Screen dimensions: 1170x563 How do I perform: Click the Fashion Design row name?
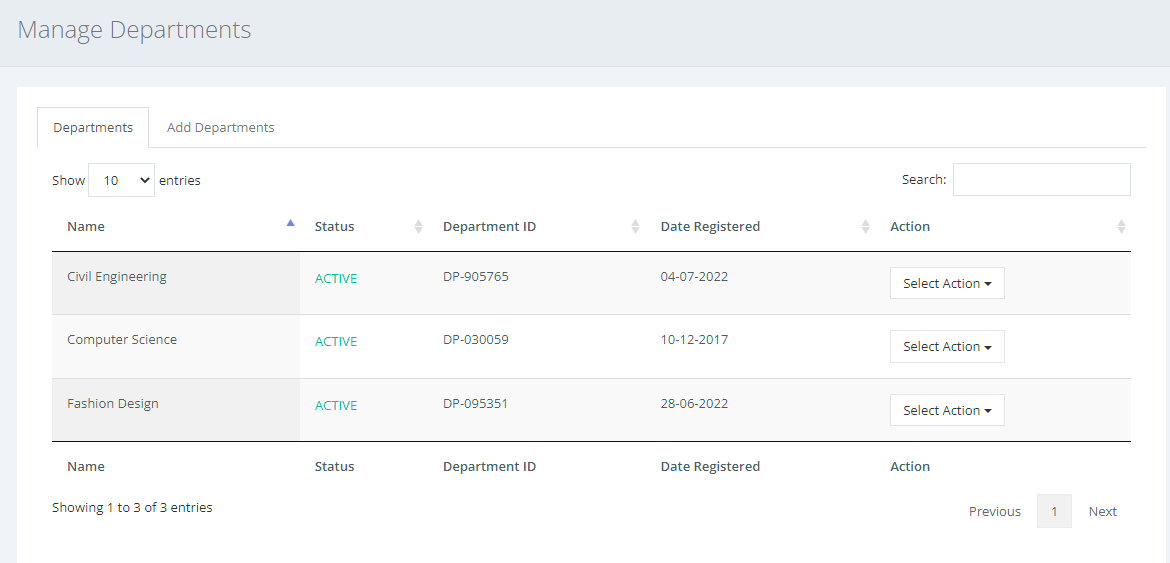113,403
